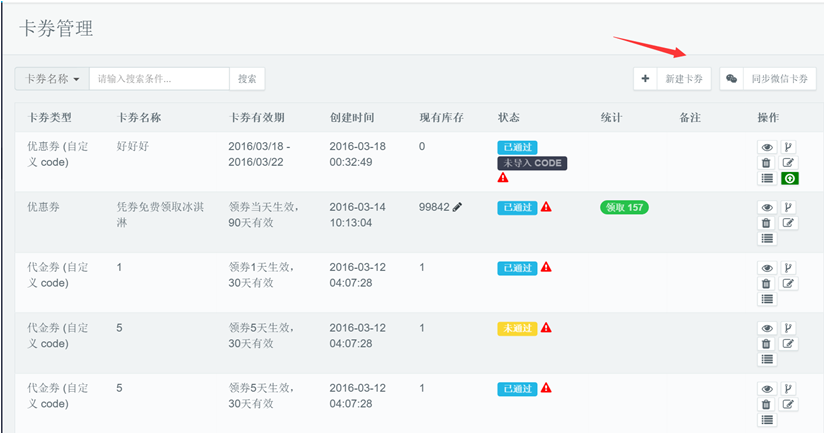The height and width of the screenshot is (434, 825).
Task: Click the flag icon in the 好好好 row
Action: [788, 147]
